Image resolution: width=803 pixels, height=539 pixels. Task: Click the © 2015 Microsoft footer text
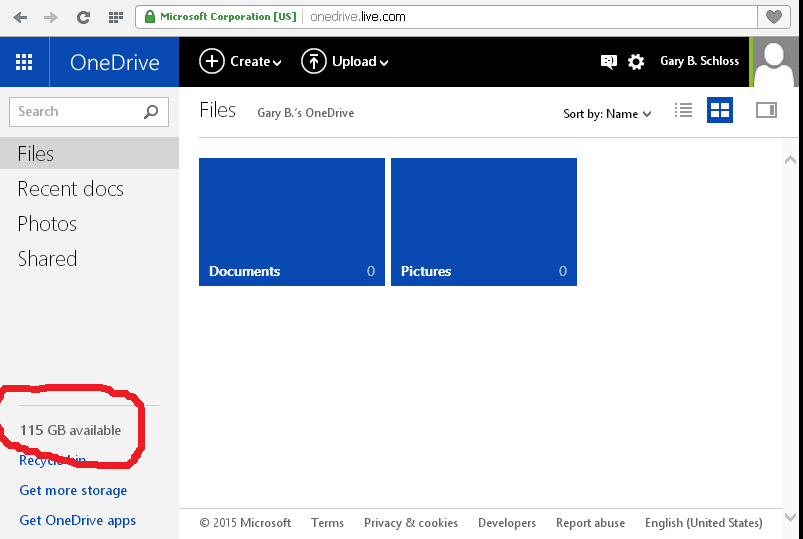pos(245,523)
